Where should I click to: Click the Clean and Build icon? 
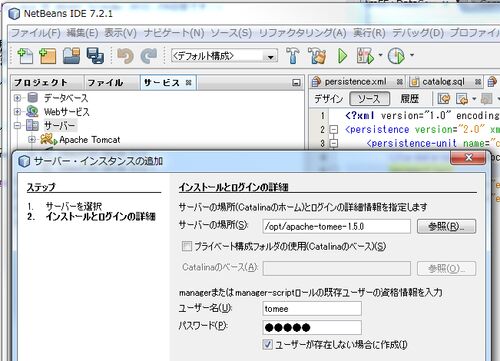click(317, 56)
